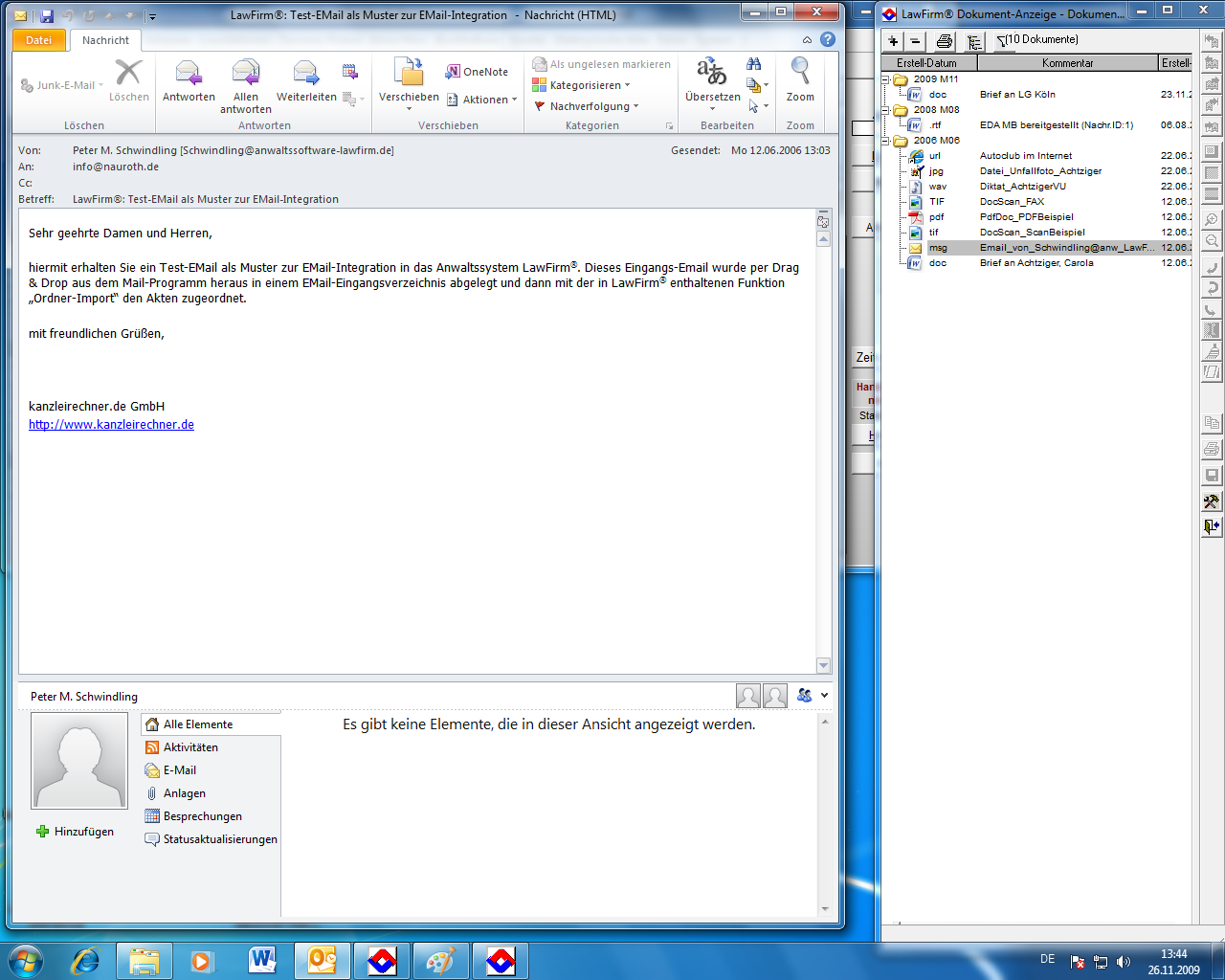Collapse the 2009 M11 folder
This screenshot has height=980, width=1225.
point(886,79)
